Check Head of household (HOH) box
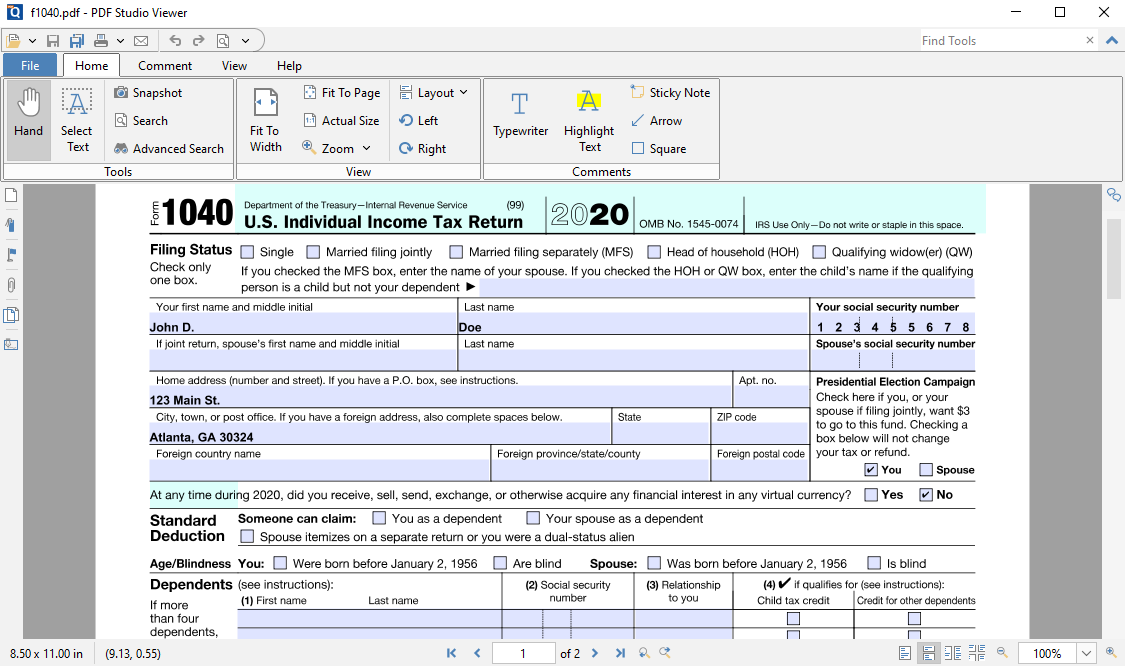 654,252
